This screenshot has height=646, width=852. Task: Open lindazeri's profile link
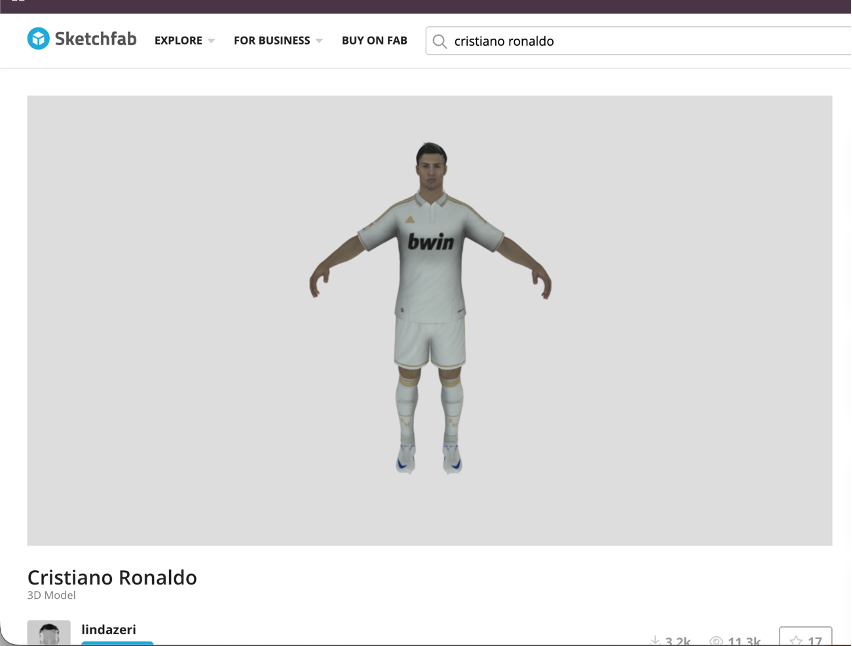pos(109,629)
